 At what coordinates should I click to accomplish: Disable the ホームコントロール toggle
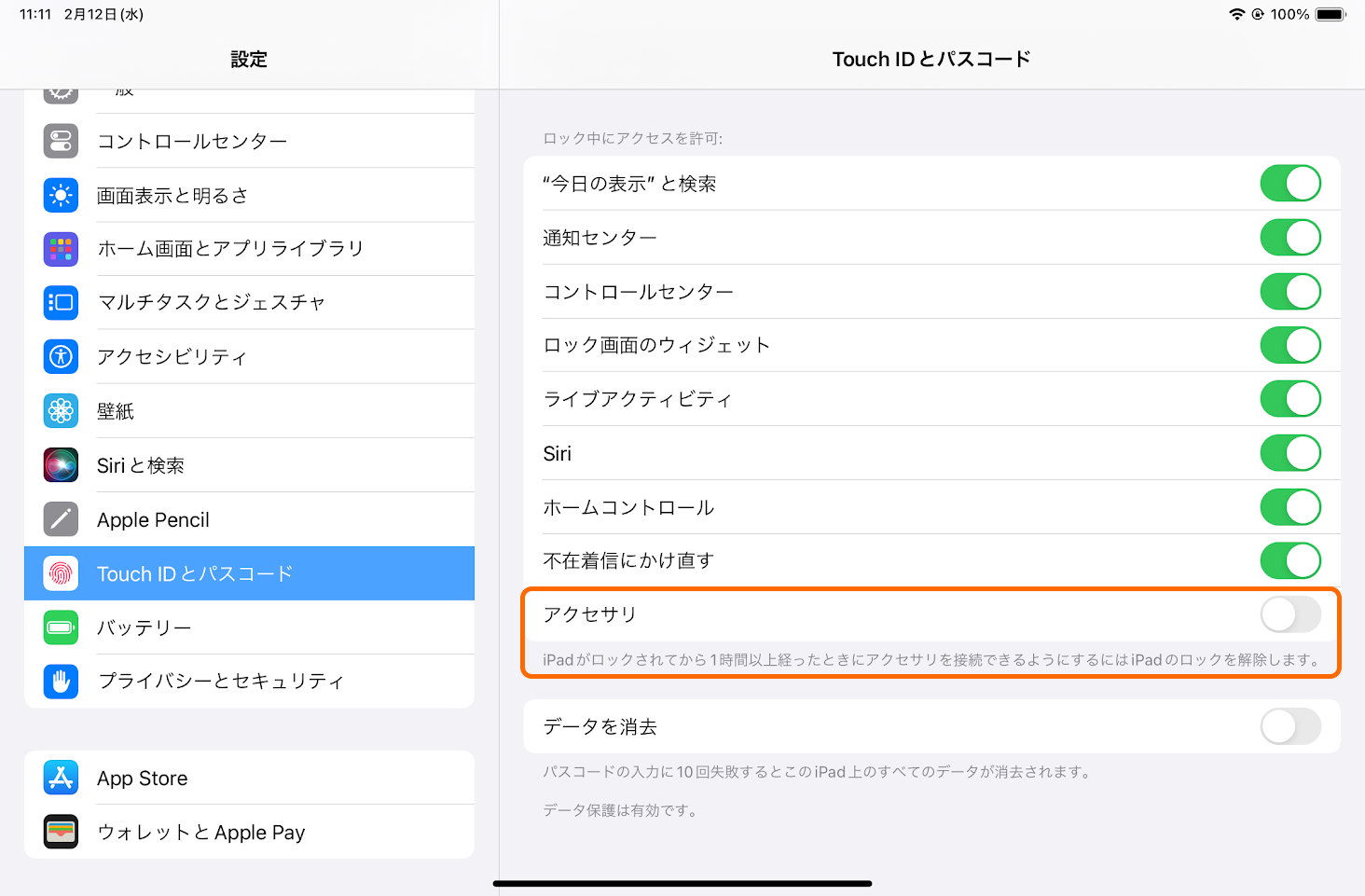[1290, 507]
